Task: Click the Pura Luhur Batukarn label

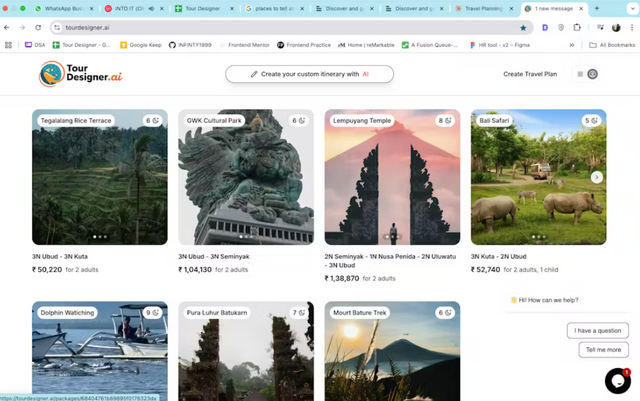Action: pos(217,313)
